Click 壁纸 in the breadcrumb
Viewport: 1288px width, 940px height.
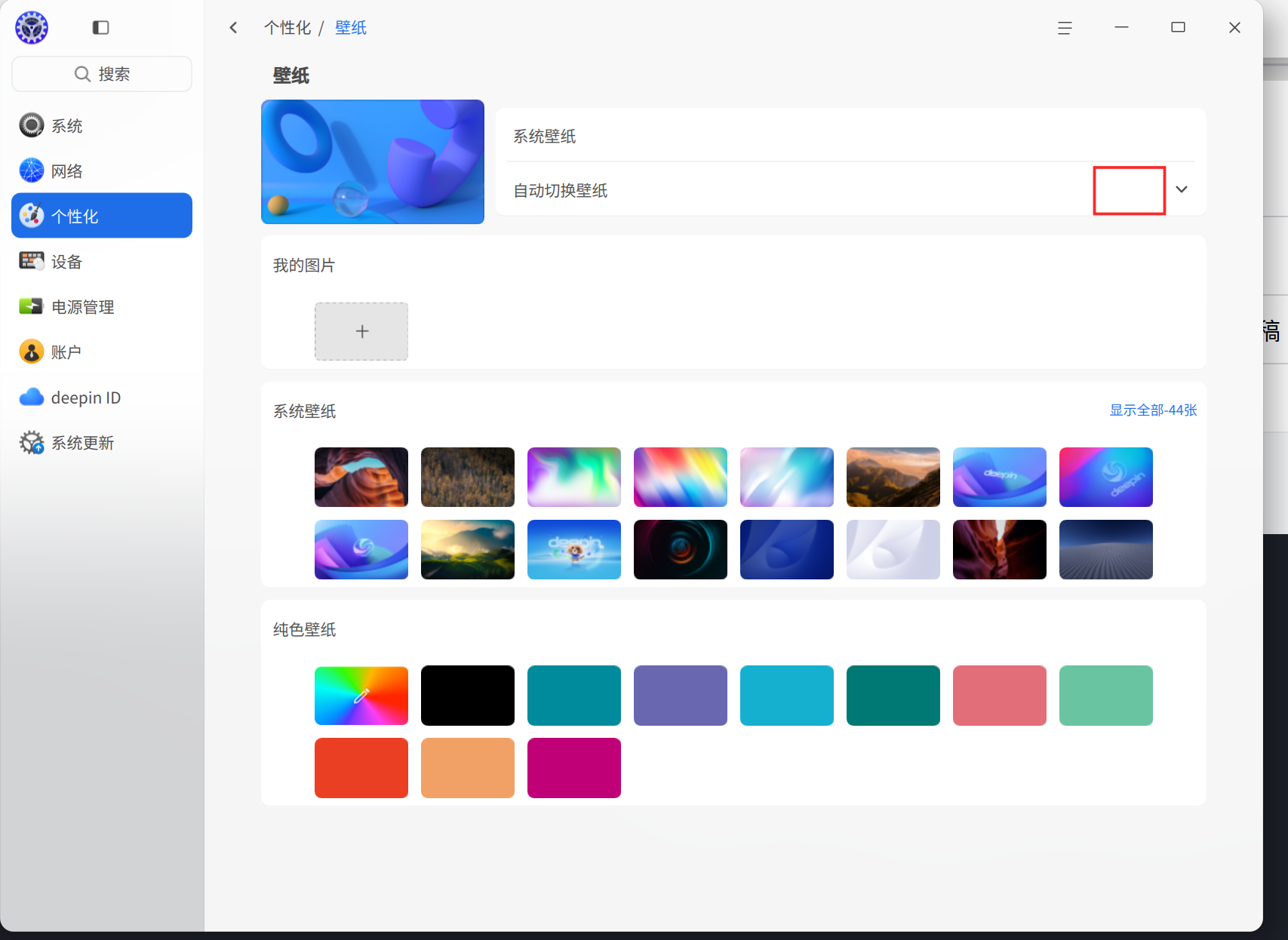click(351, 28)
